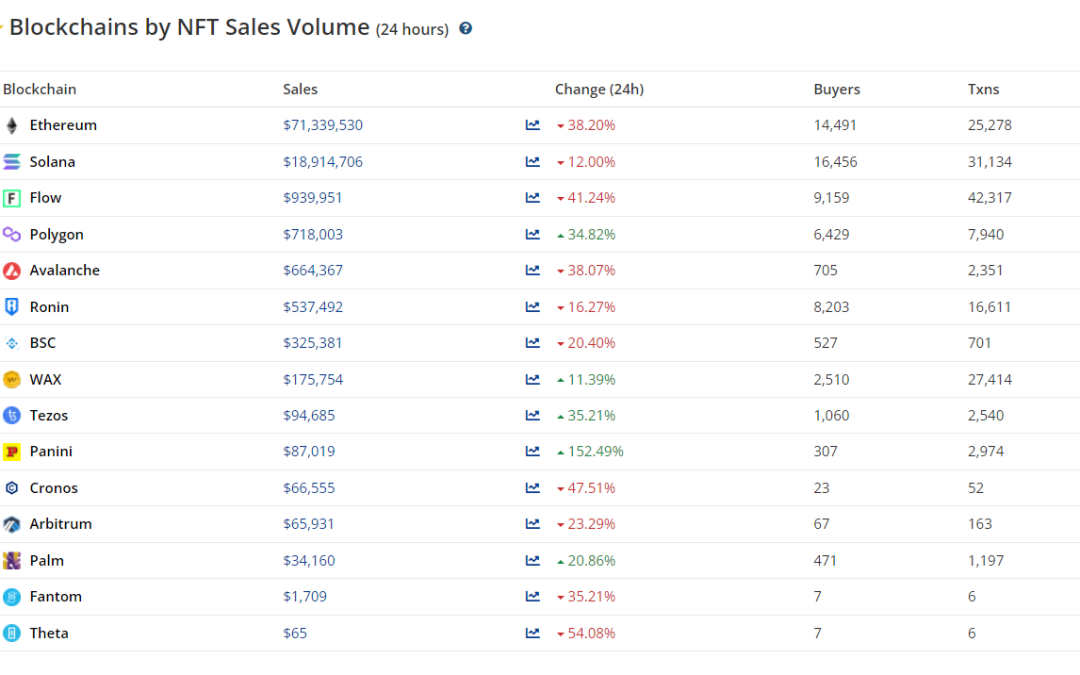Open the chart icon in the Arbitrum row
The height and width of the screenshot is (675, 1080).
(532, 523)
